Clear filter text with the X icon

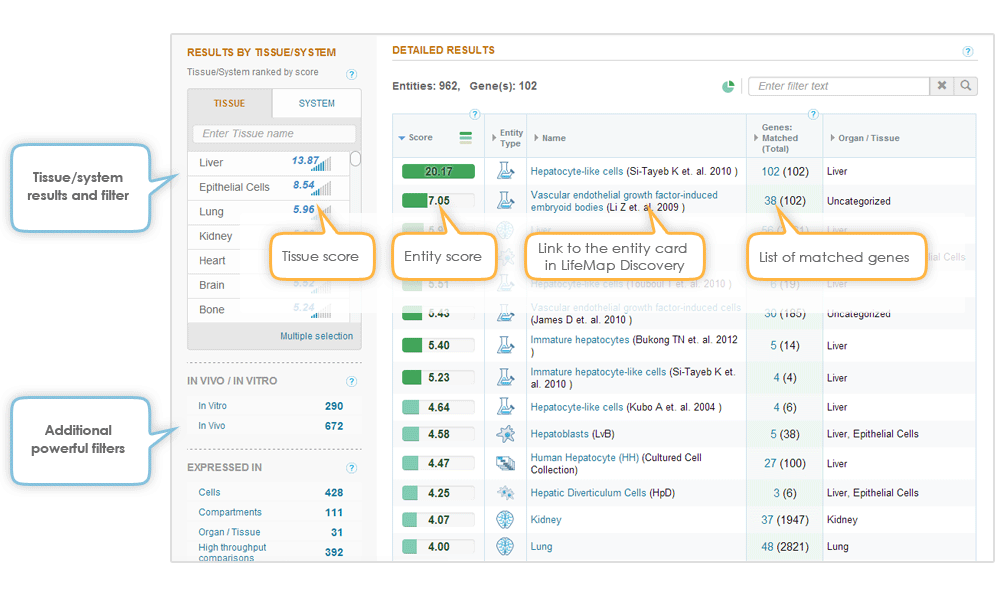942,86
